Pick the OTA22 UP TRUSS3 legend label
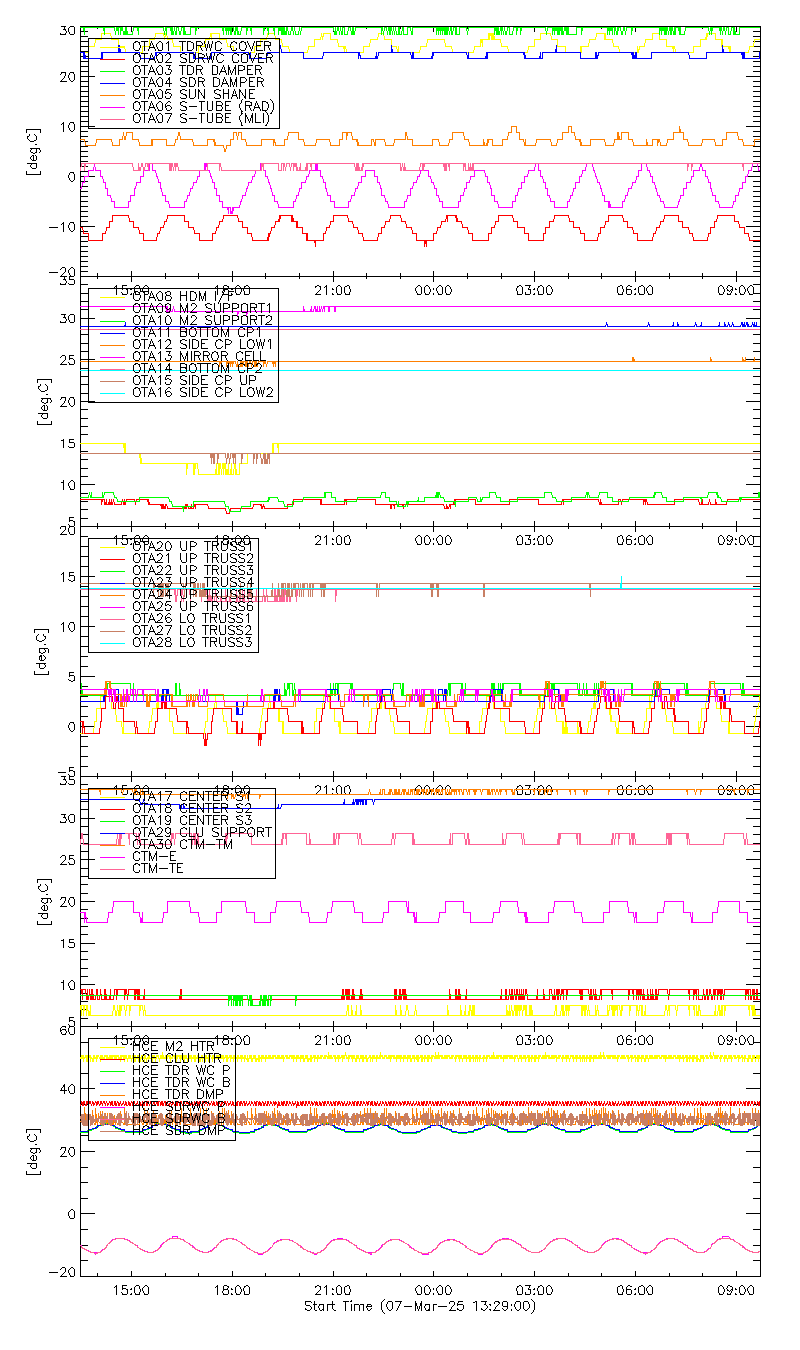 193,570
